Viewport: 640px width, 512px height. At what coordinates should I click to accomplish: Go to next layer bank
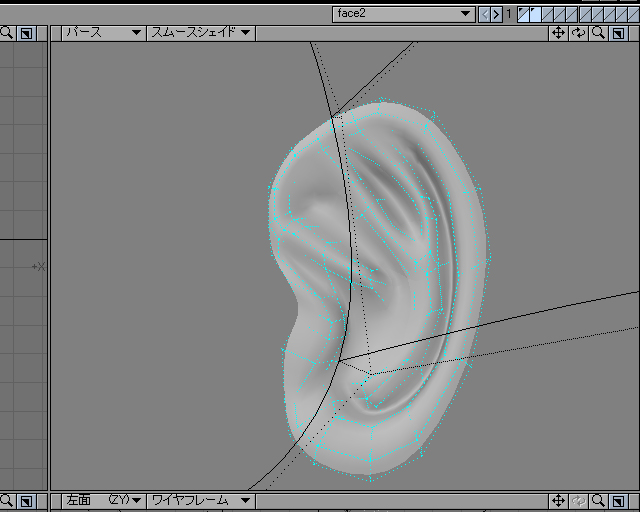tap(497, 14)
